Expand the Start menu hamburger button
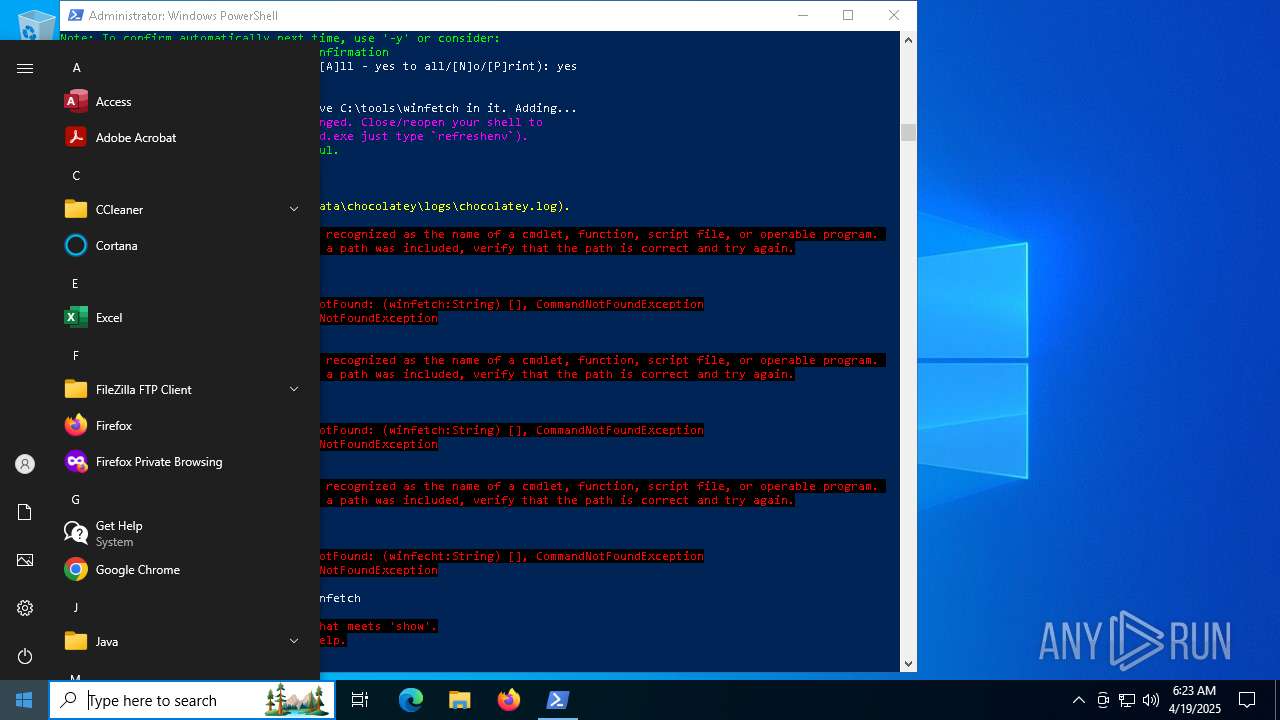Screen dimensions: 1280x720 pyautogui.click(x=25, y=68)
